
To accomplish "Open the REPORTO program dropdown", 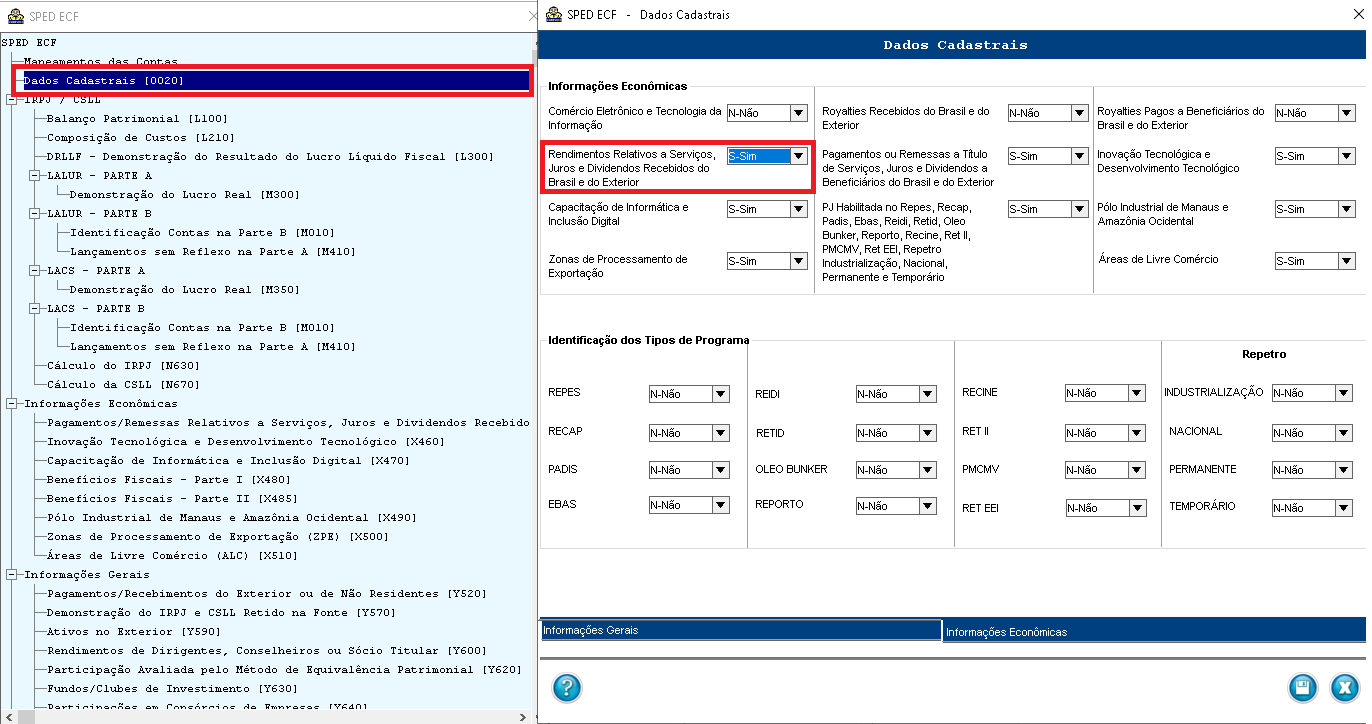I will (x=927, y=506).
